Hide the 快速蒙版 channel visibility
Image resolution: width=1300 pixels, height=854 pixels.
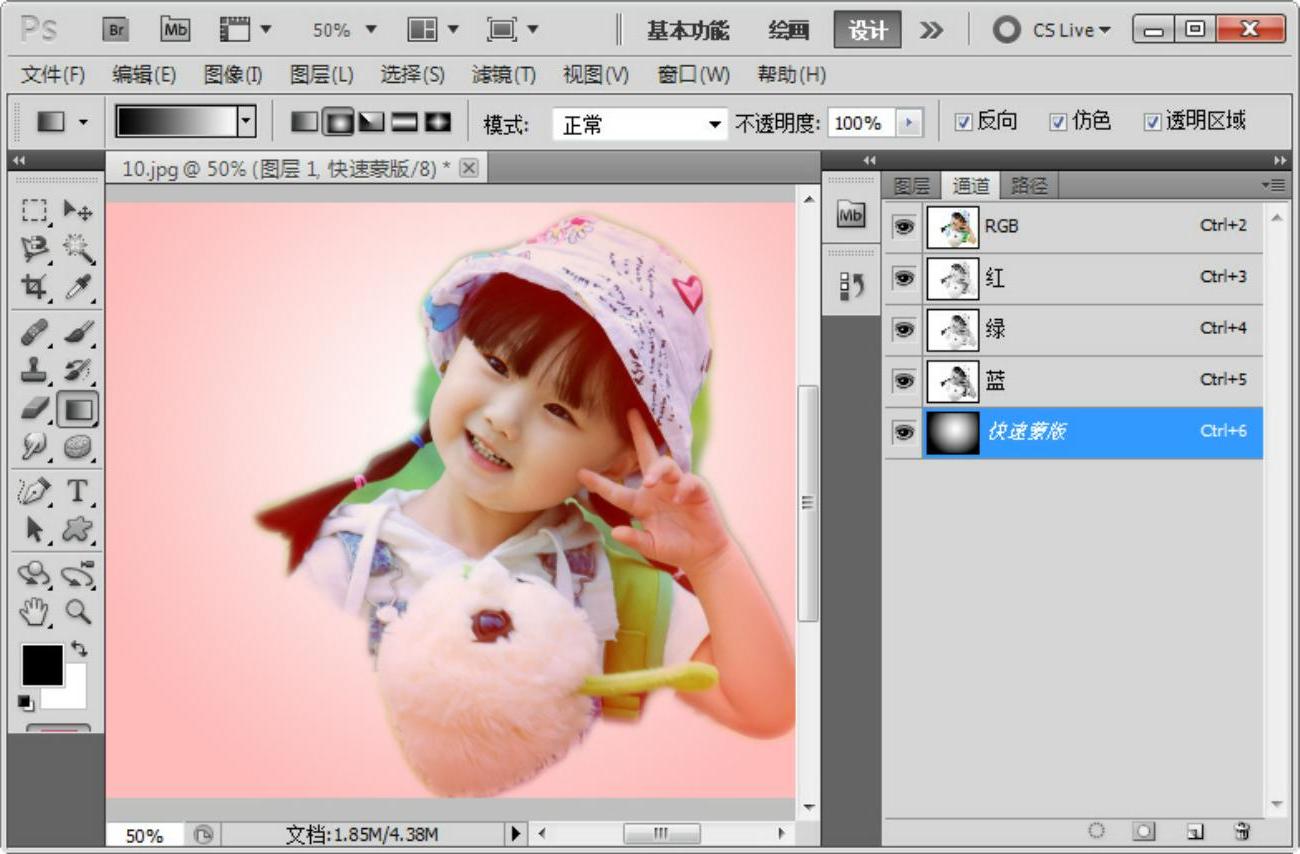904,432
